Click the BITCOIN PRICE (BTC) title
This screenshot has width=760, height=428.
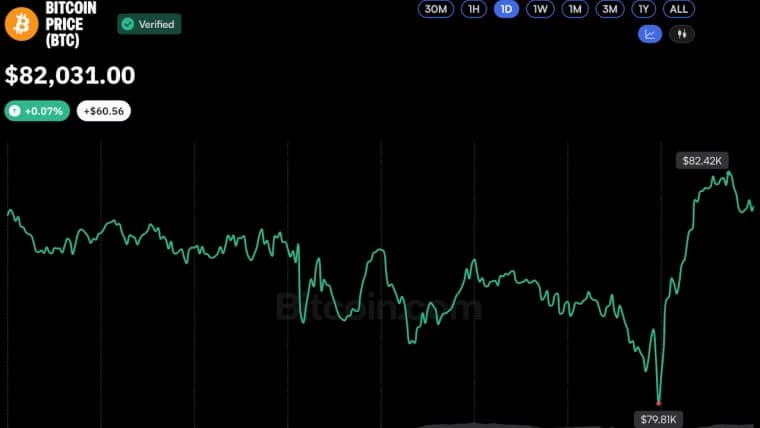[x=71, y=24]
